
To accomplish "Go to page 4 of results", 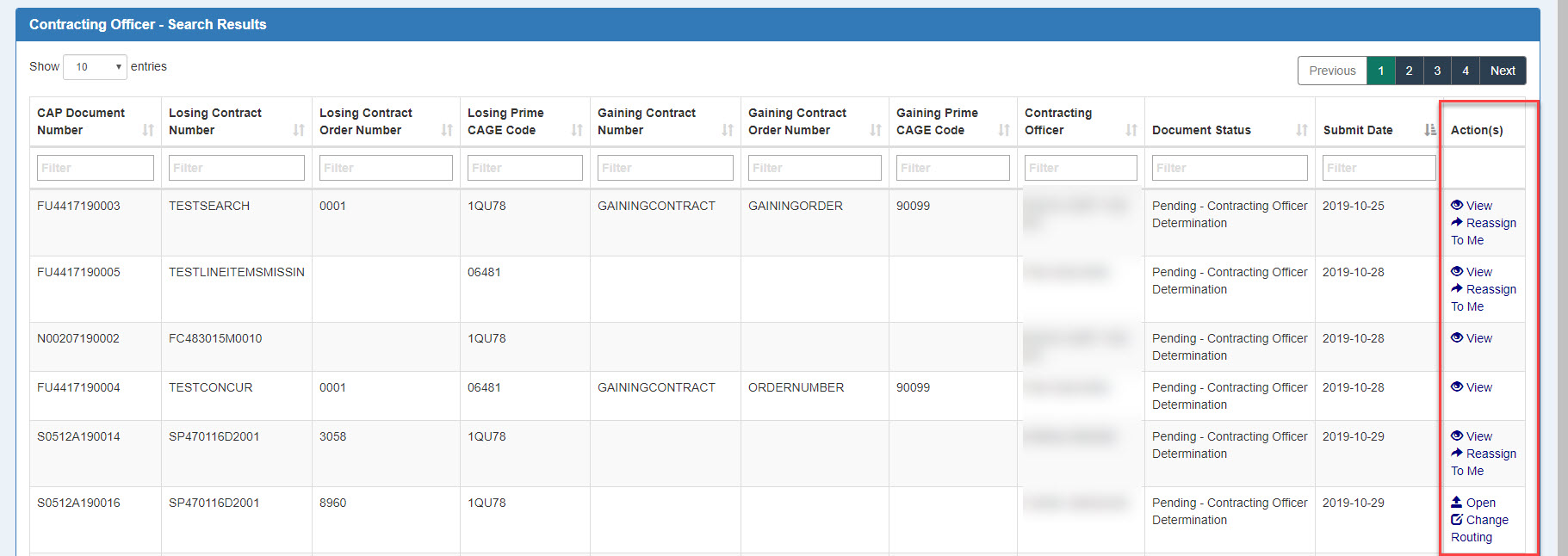I will (x=1466, y=71).
